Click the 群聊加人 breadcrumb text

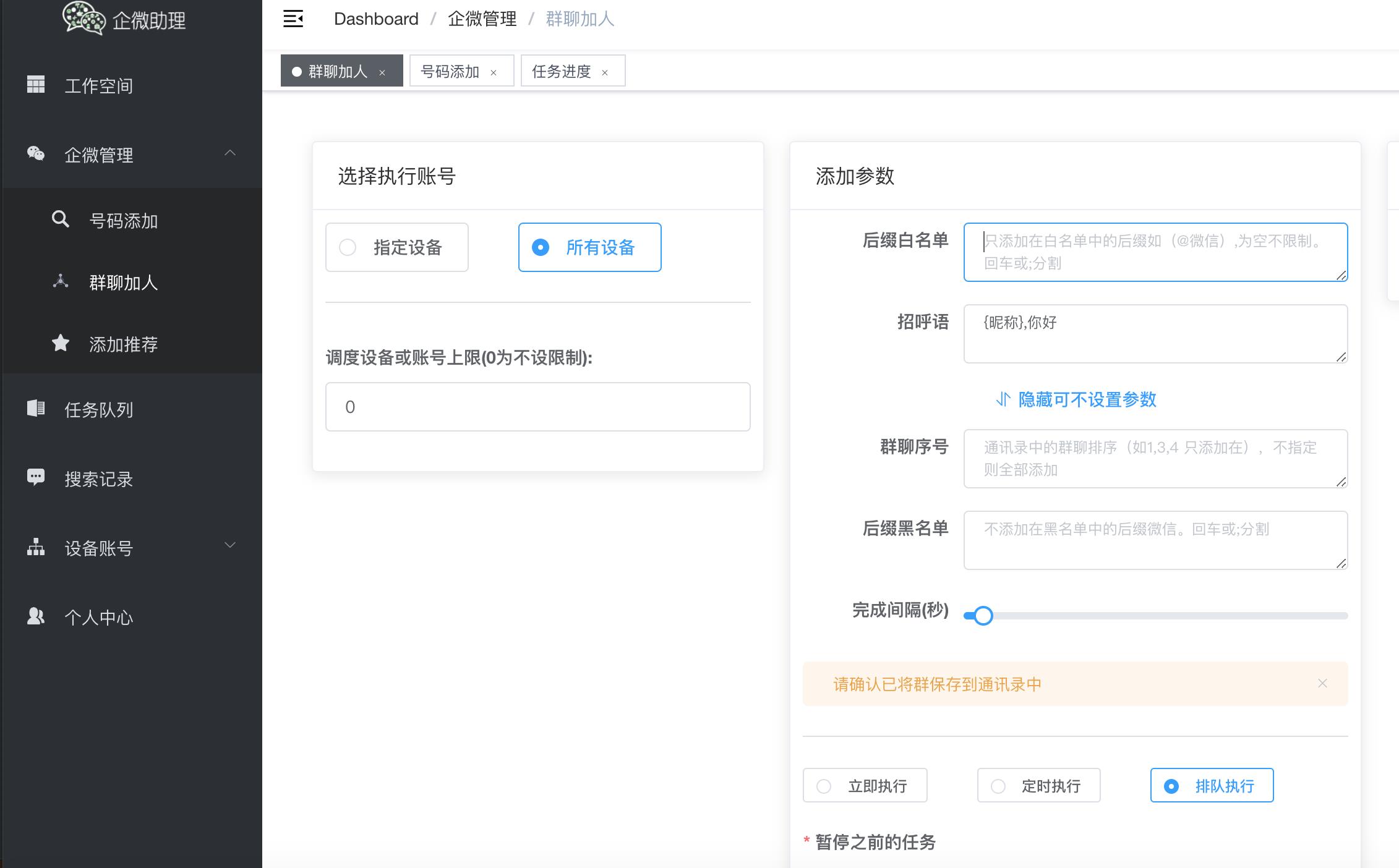[x=580, y=19]
